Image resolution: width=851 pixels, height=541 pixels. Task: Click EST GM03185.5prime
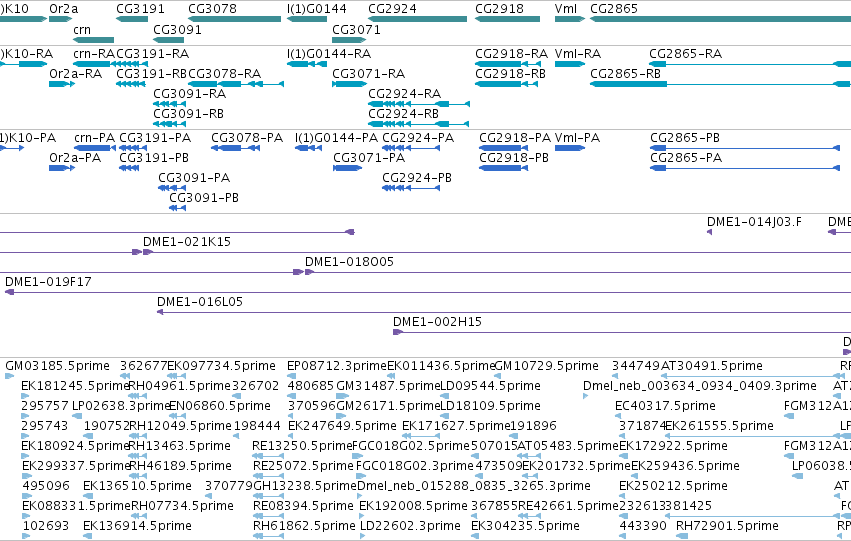pos(58,366)
